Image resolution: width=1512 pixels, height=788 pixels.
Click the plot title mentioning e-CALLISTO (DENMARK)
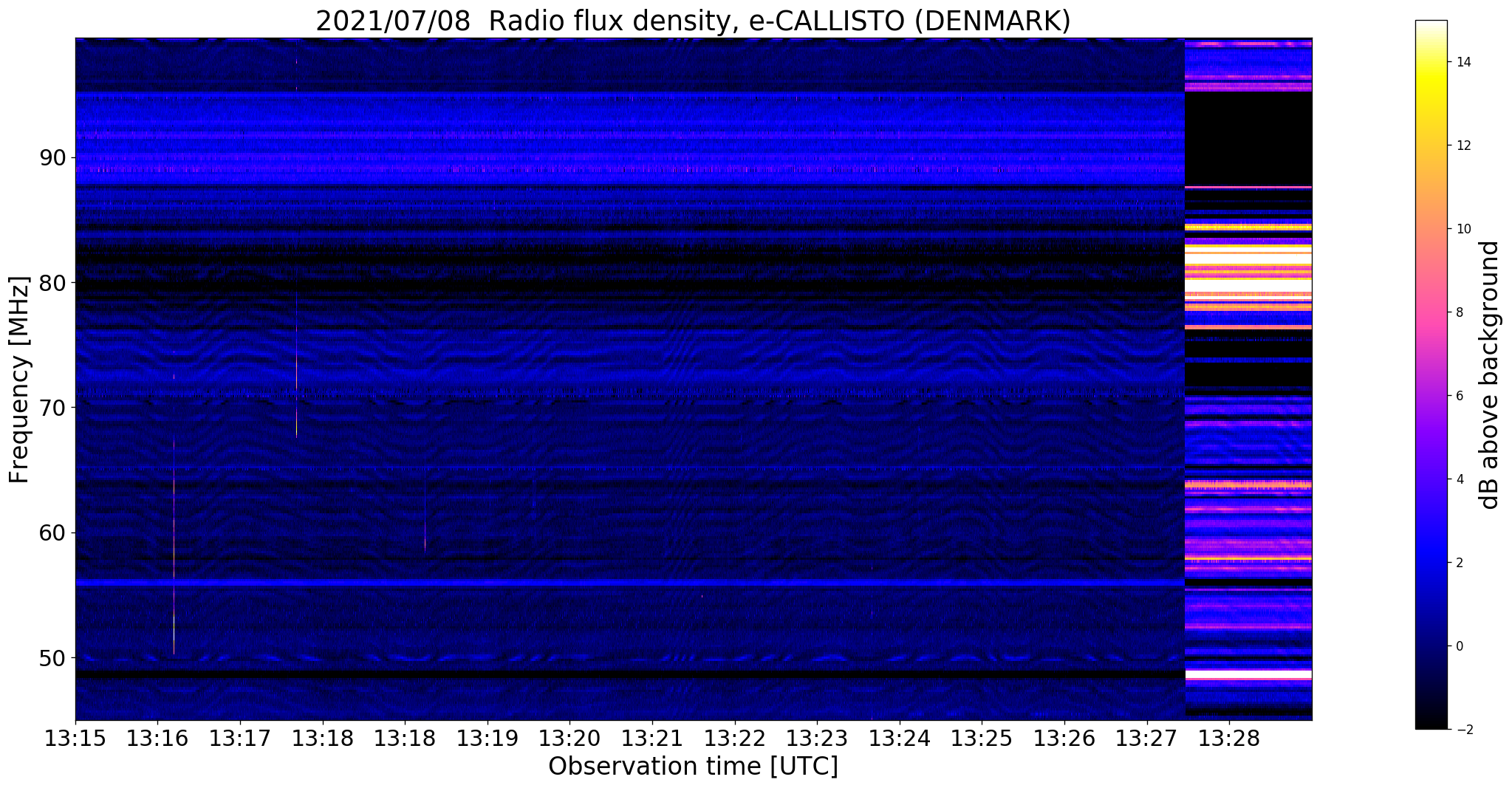[693, 21]
